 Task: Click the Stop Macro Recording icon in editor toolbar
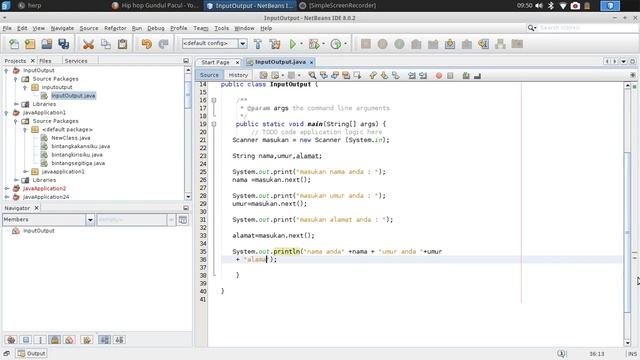[x=450, y=75]
